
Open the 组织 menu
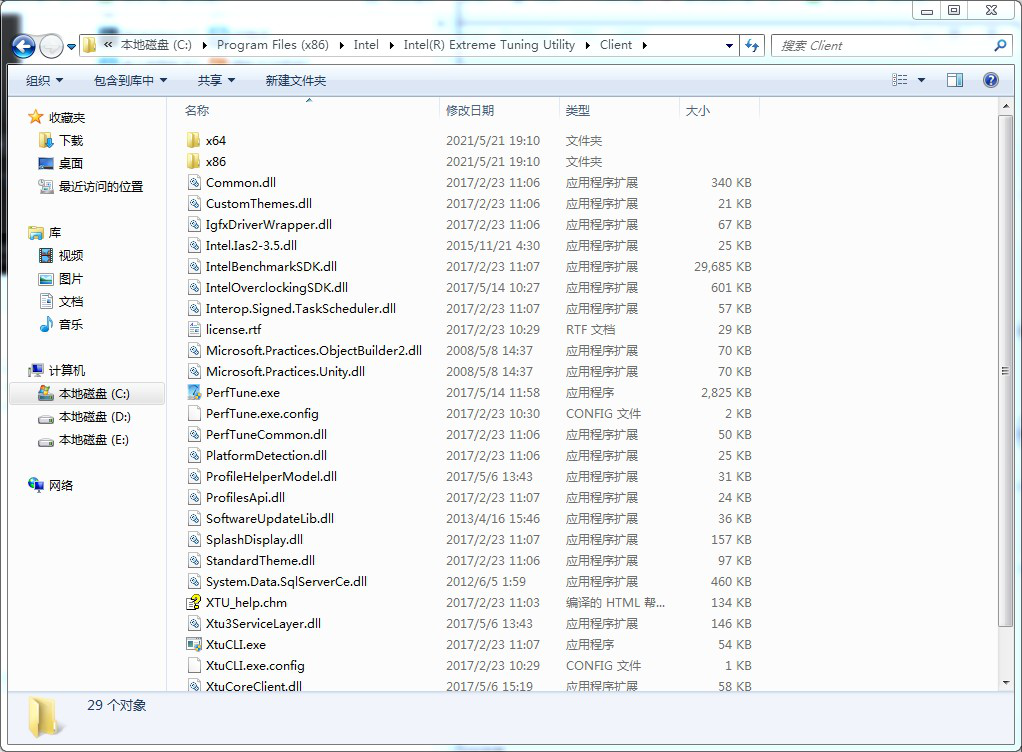tap(44, 80)
